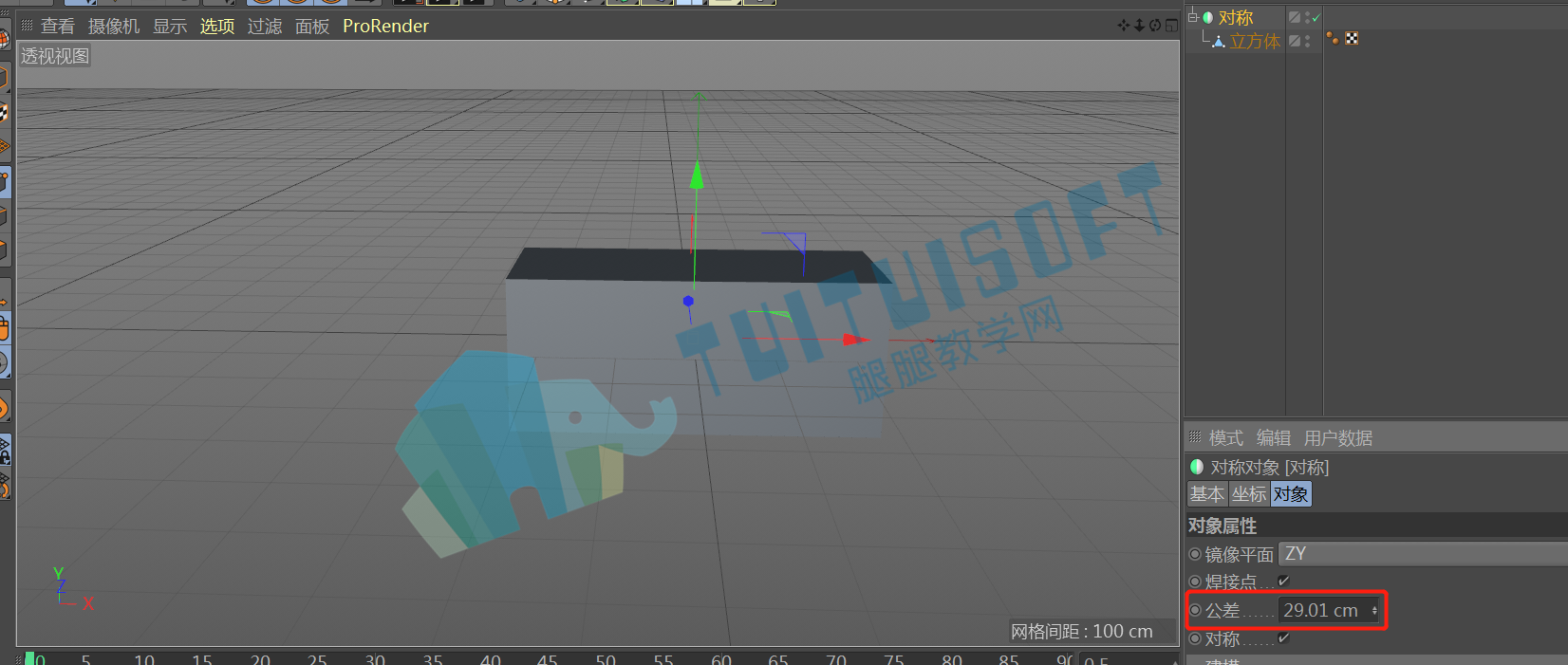
Task: Click the viewport menu grip icon before 查看
Action: (x=27, y=26)
